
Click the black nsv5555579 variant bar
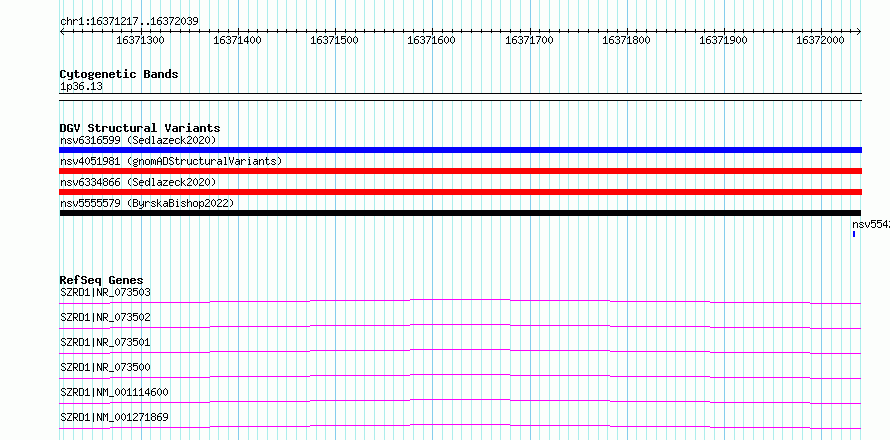460,213
